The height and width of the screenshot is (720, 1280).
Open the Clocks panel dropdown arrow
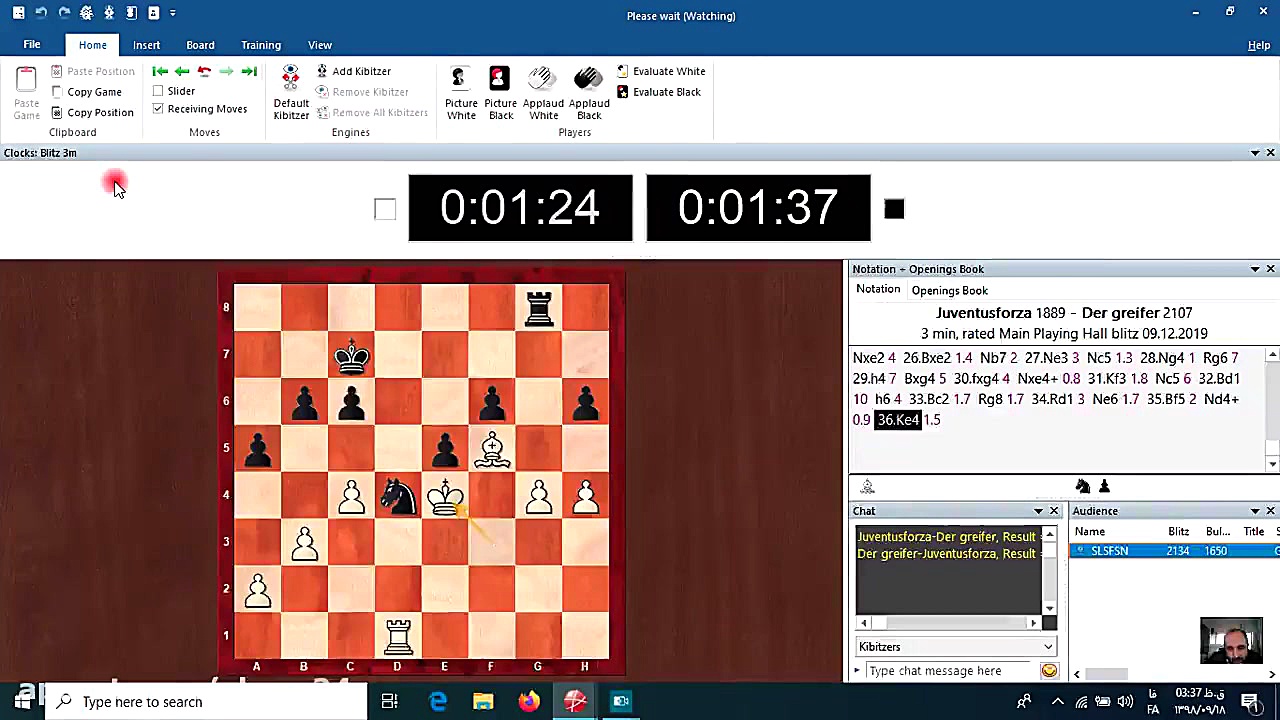click(x=1255, y=153)
